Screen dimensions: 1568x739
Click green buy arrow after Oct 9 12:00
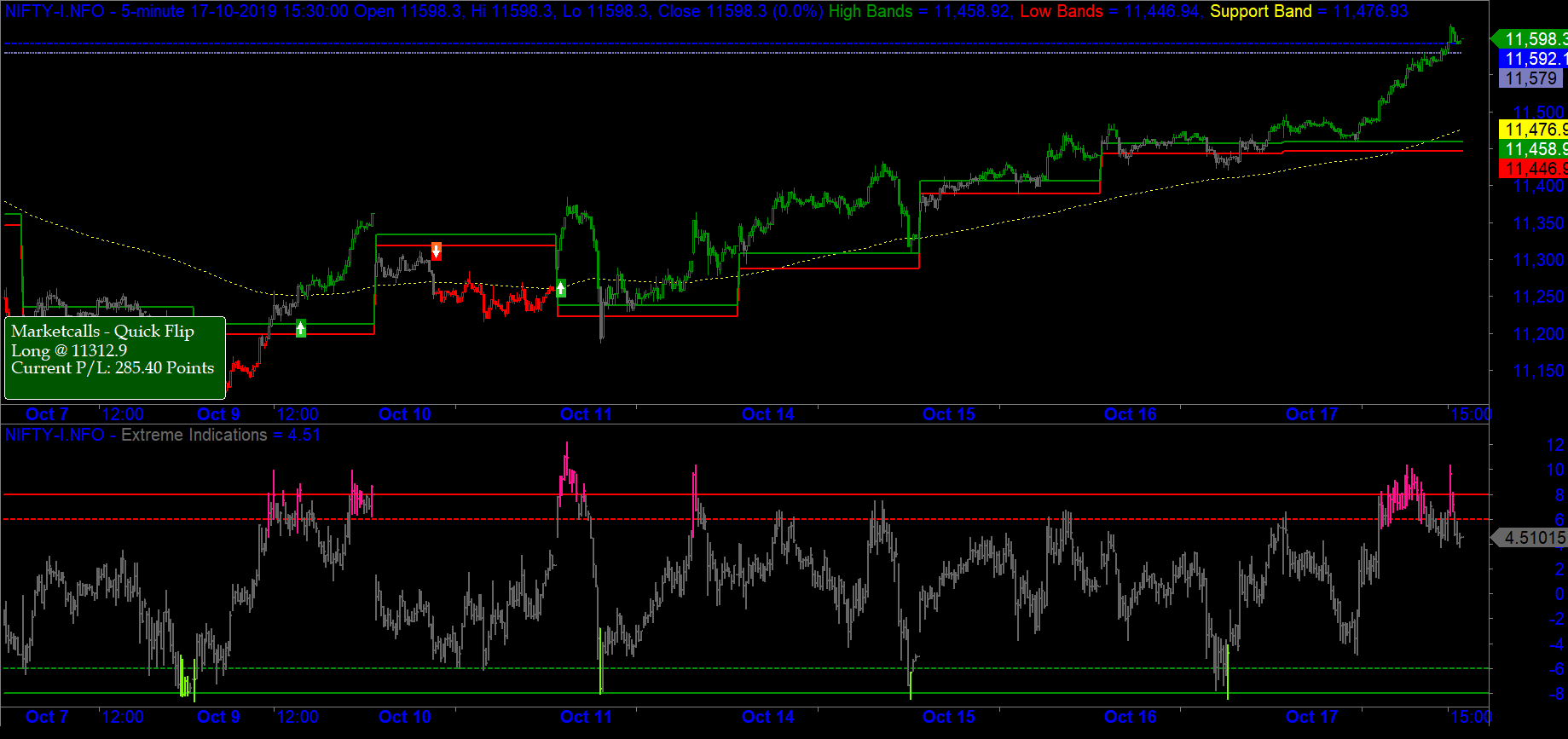click(301, 328)
